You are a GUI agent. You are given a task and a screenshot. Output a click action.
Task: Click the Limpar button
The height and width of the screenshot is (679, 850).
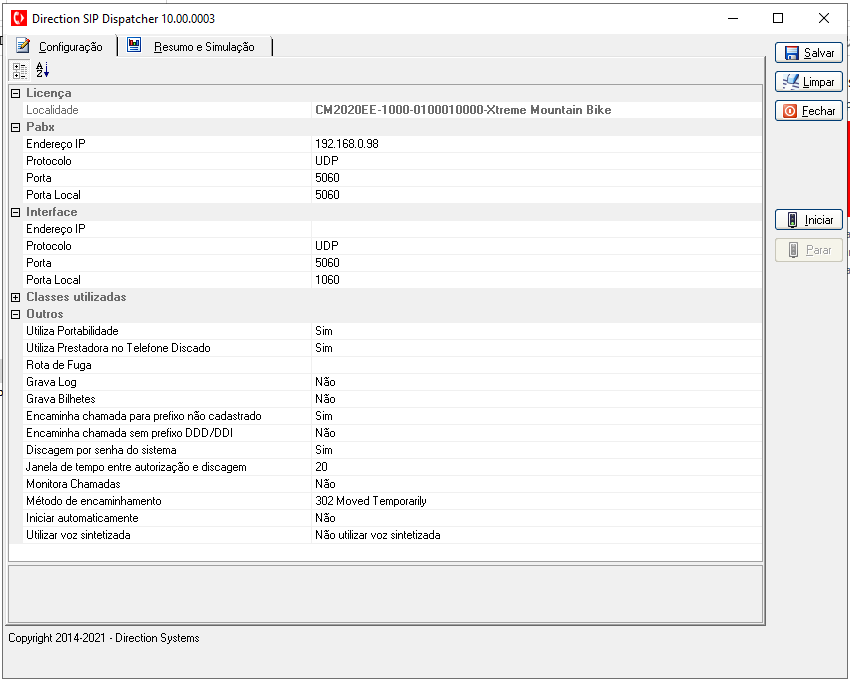(808, 82)
